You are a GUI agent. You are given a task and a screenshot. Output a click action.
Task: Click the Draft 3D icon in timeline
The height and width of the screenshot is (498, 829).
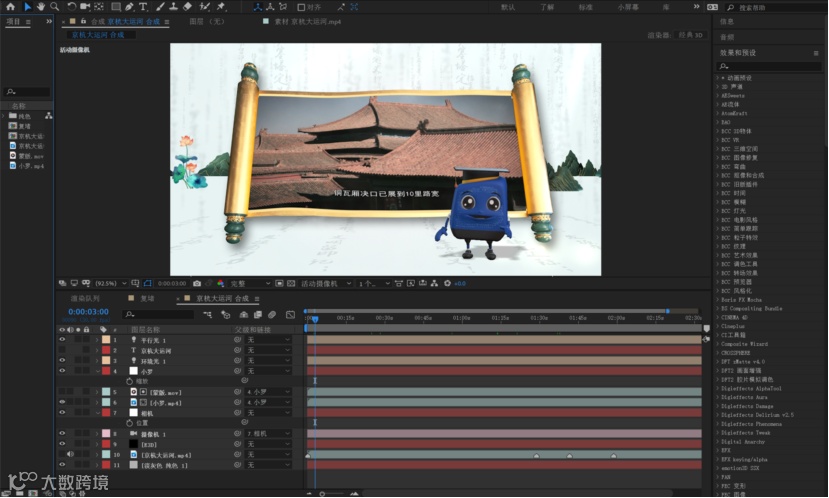(226, 315)
